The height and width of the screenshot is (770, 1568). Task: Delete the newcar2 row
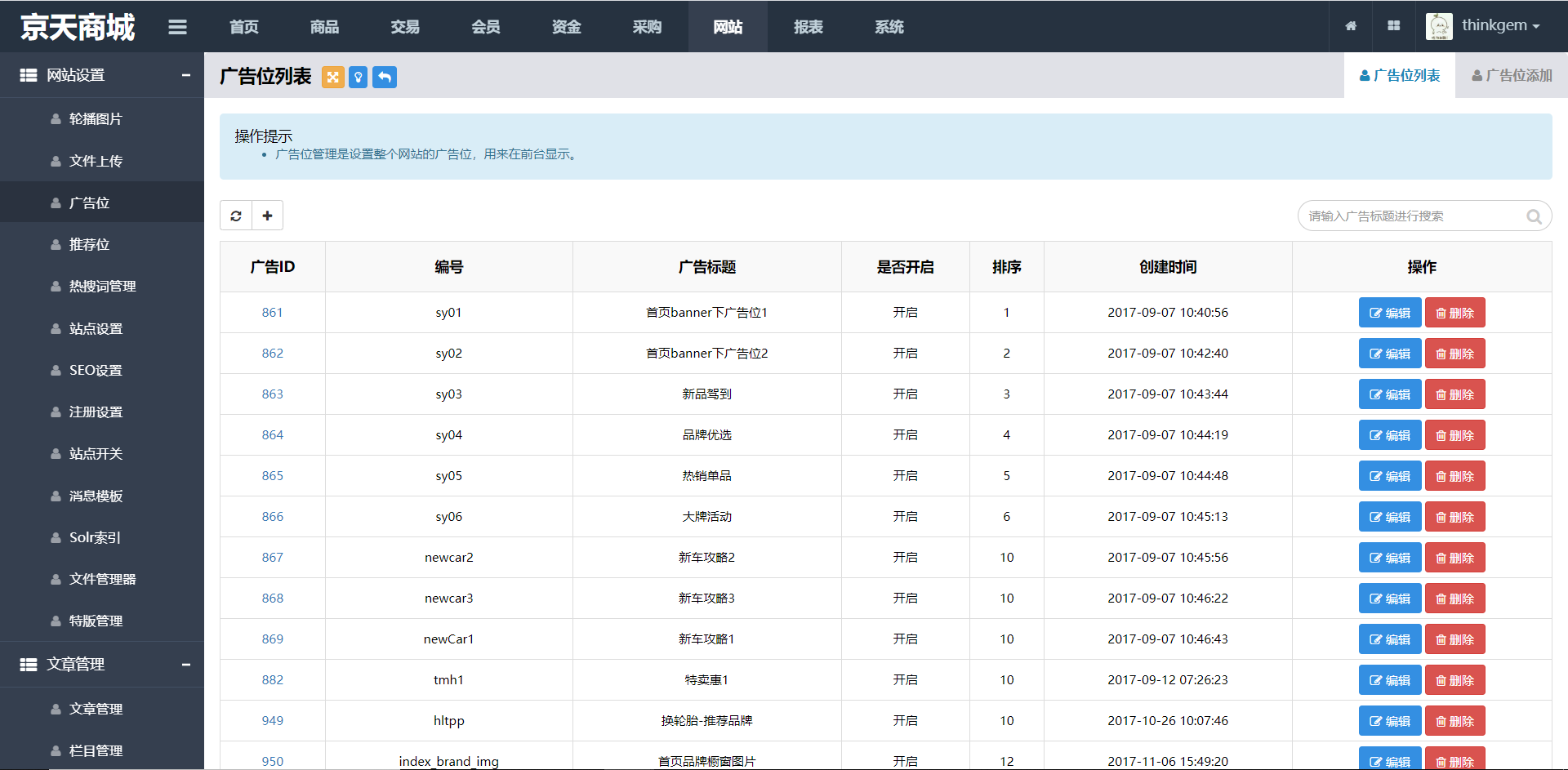point(1455,558)
